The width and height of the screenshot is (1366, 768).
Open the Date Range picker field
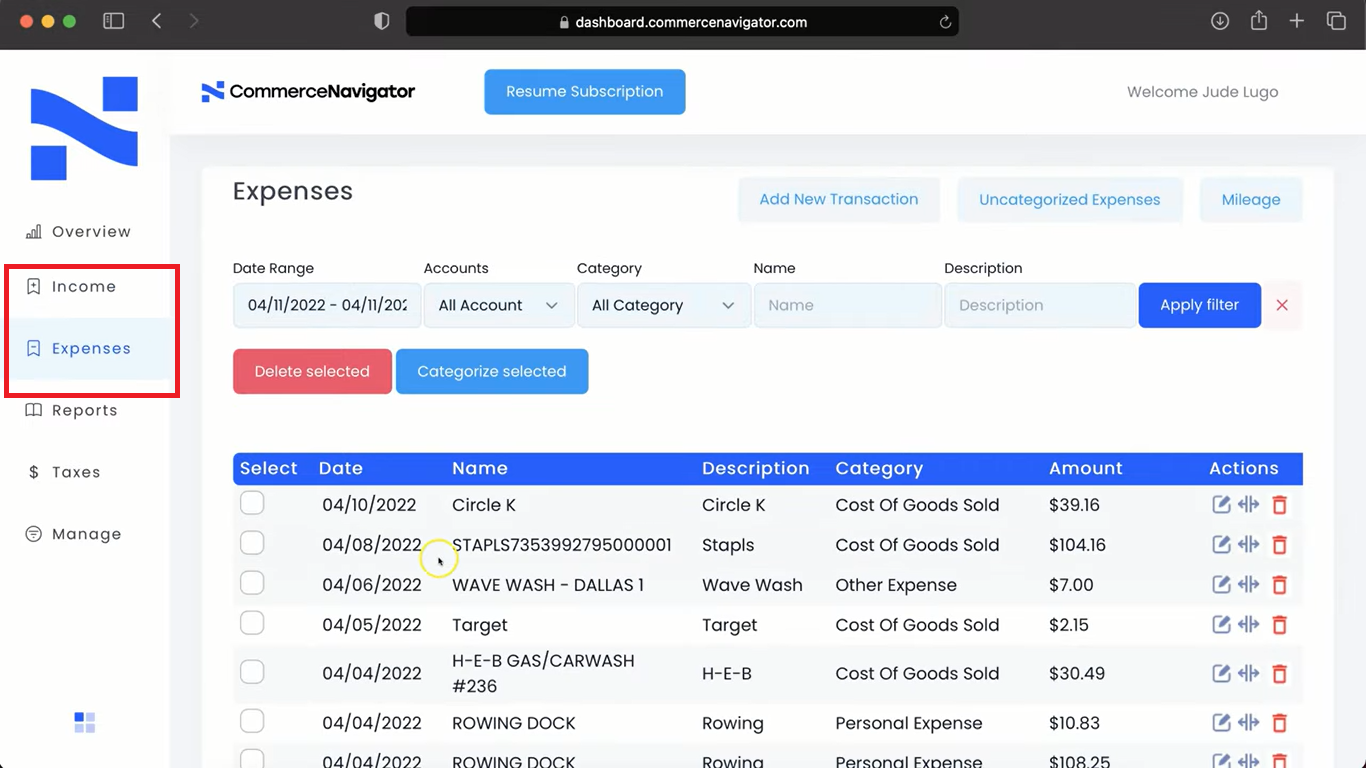pos(327,305)
